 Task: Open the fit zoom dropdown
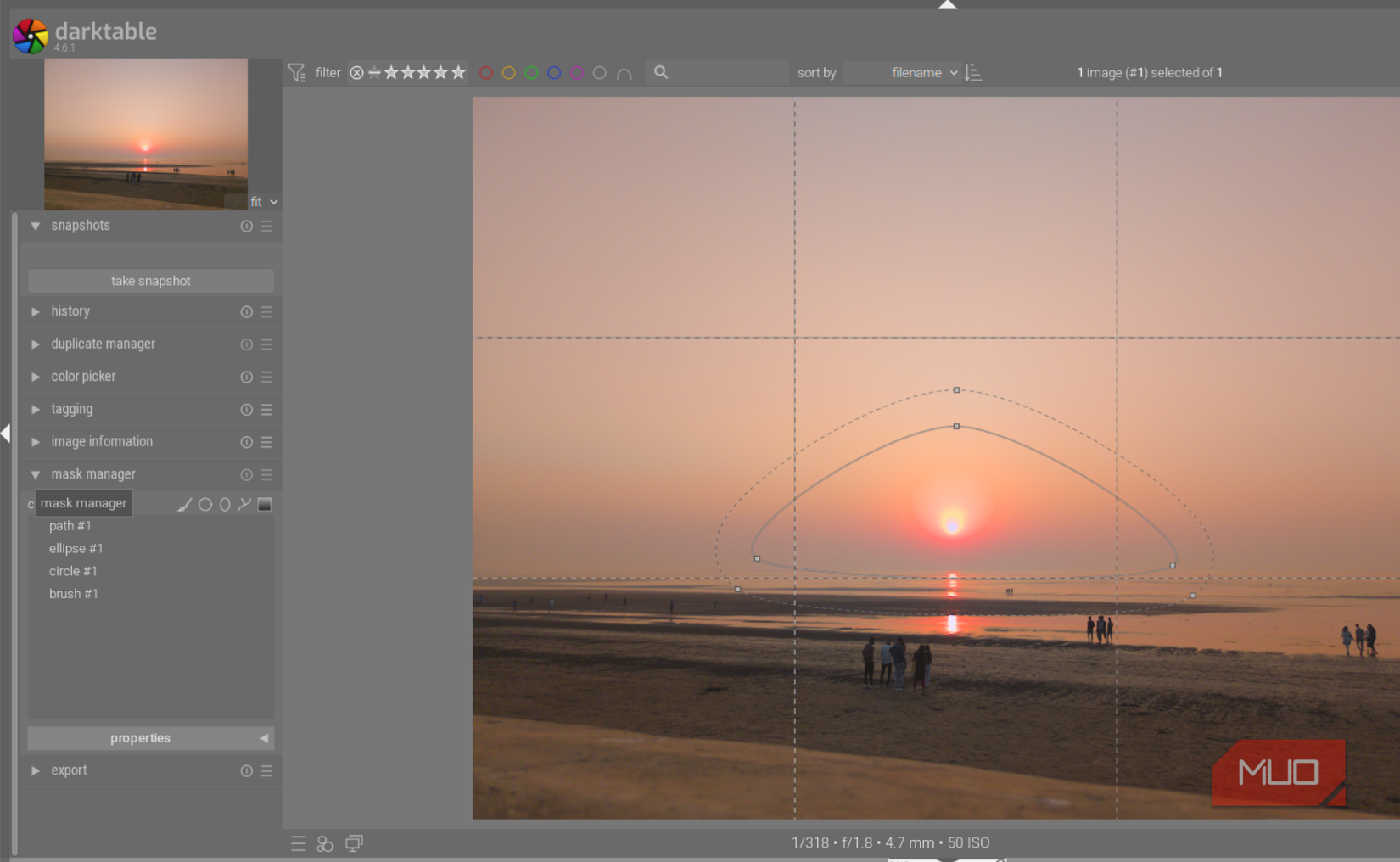tap(264, 202)
